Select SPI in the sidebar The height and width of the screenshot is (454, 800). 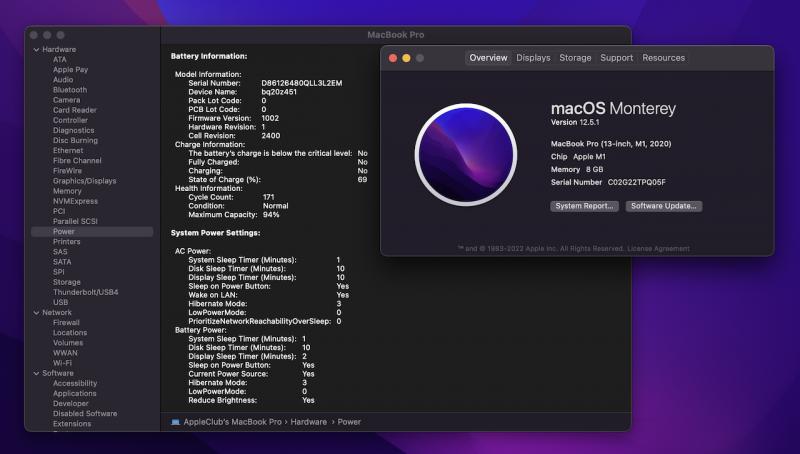[58, 272]
